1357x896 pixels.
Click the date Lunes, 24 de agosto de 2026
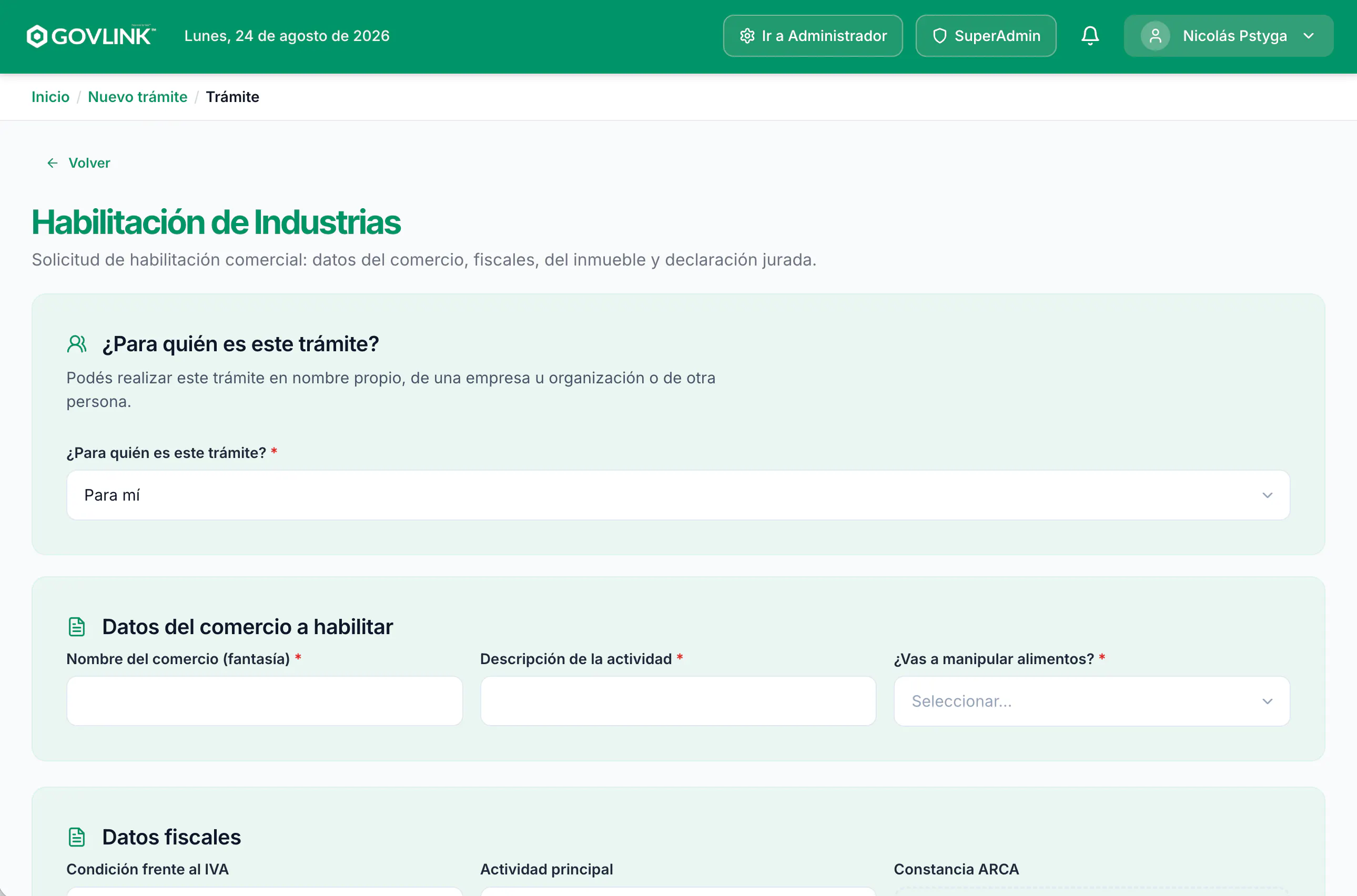tap(287, 36)
